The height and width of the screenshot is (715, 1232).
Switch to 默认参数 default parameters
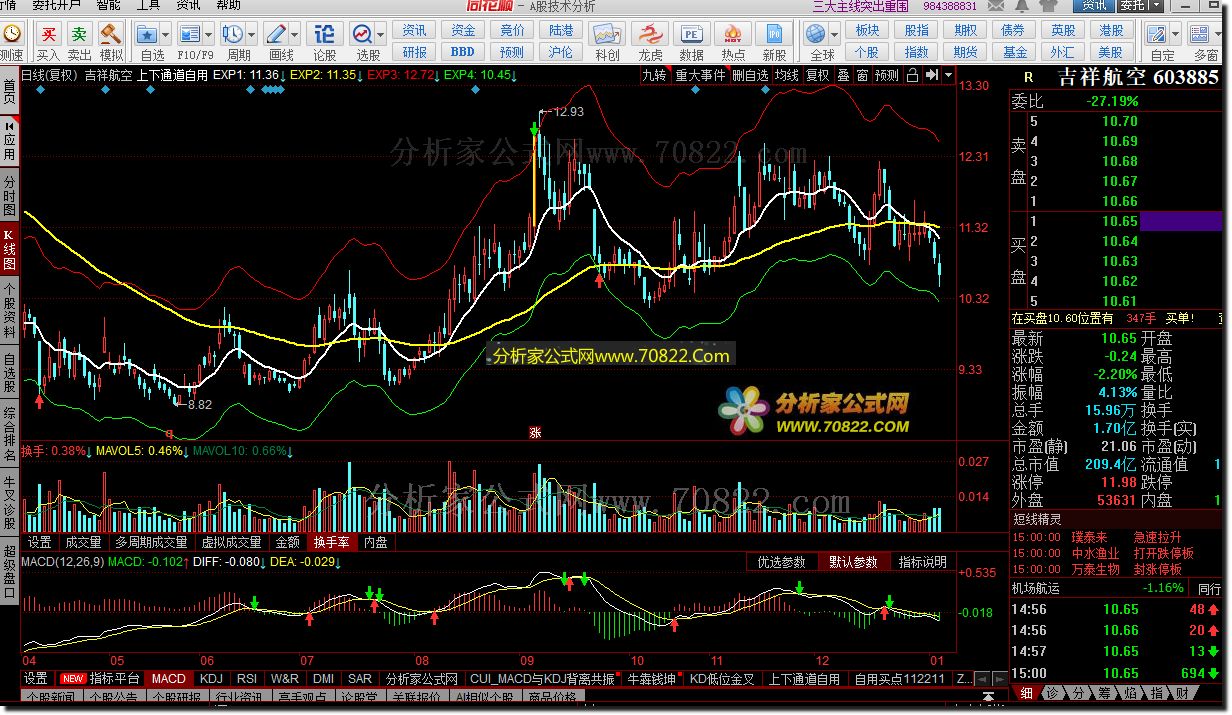coord(853,562)
